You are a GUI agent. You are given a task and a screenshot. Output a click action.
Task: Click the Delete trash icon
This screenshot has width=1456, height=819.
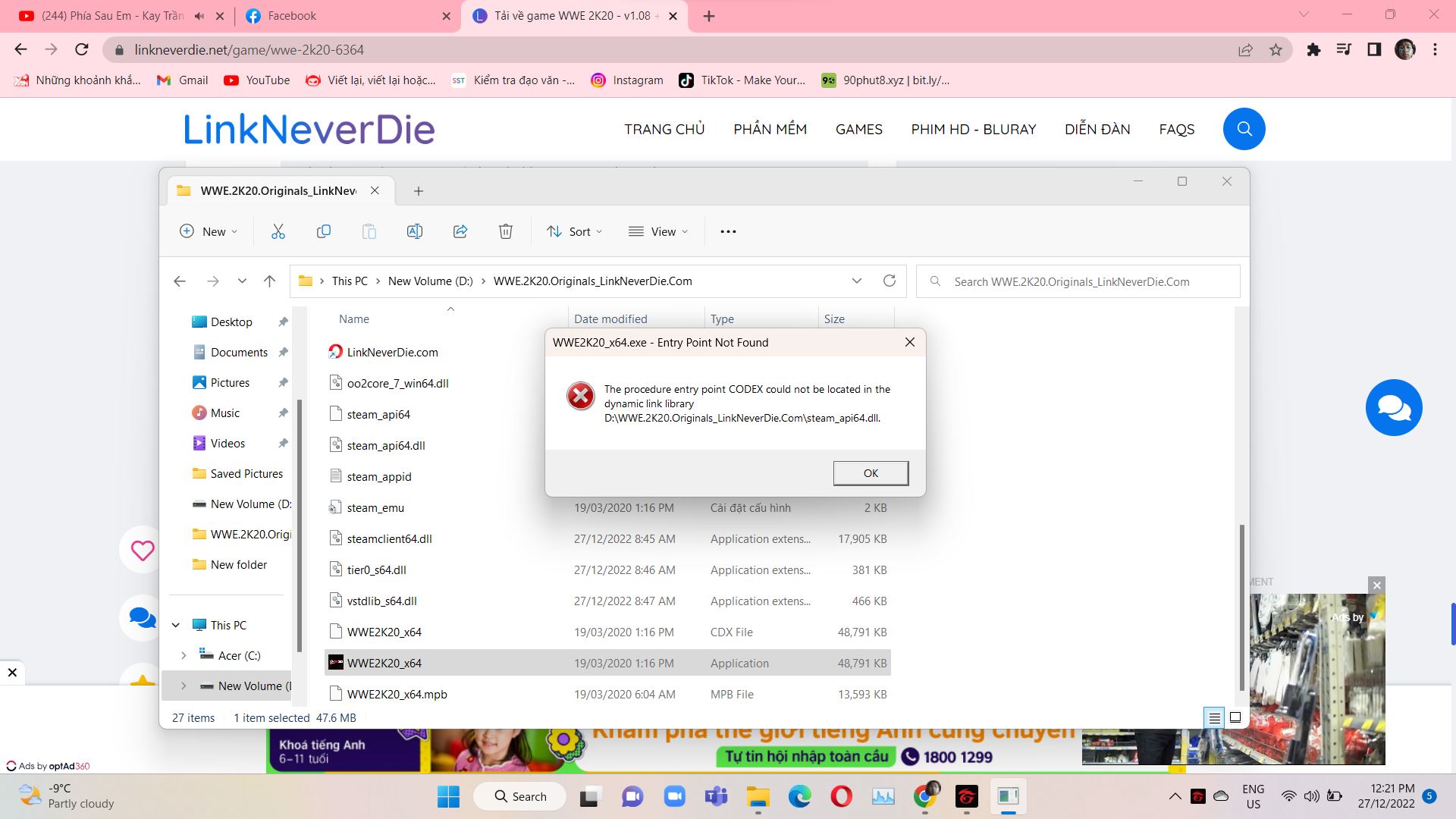(x=506, y=232)
